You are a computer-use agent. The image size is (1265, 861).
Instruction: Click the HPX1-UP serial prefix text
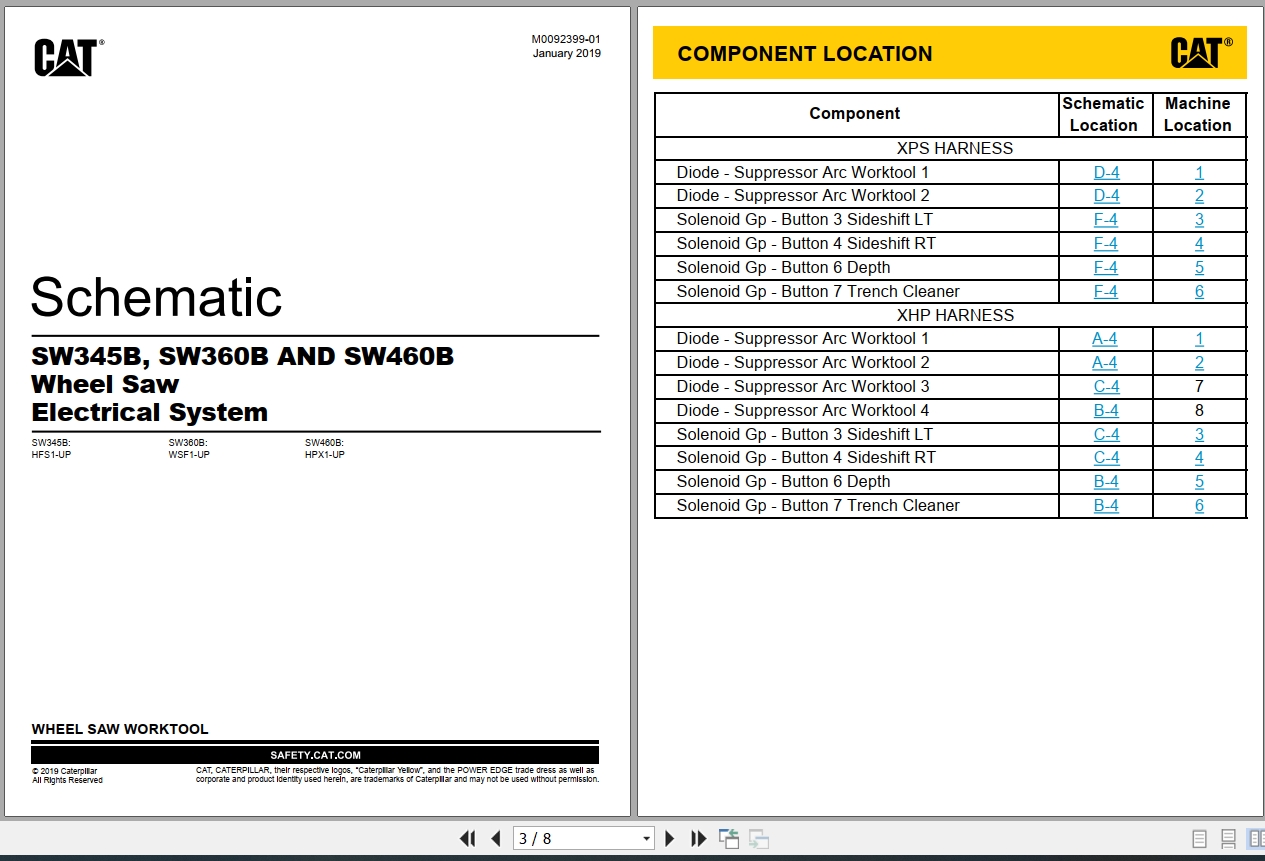(x=325, y=455)
